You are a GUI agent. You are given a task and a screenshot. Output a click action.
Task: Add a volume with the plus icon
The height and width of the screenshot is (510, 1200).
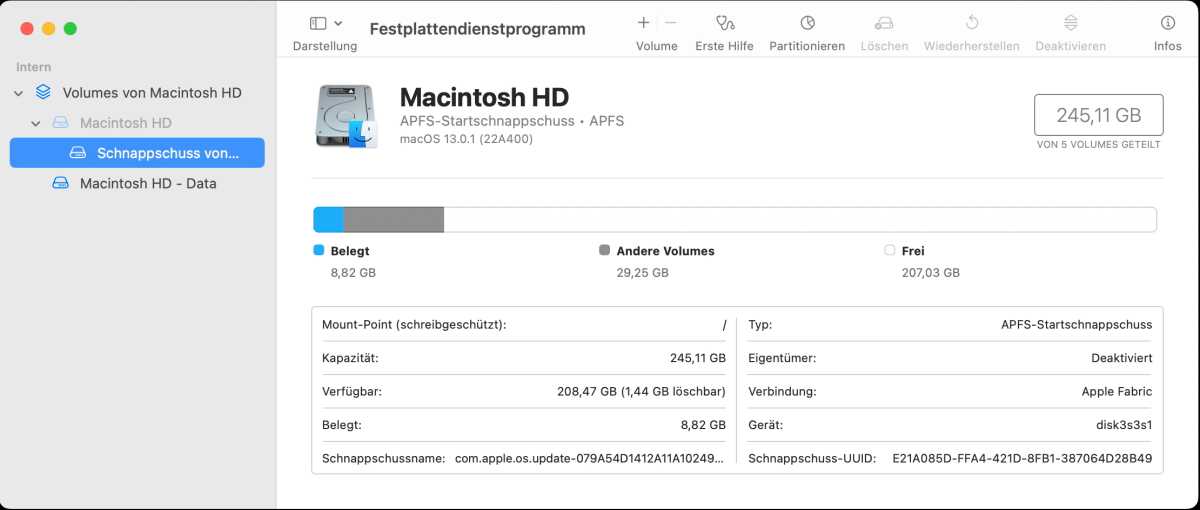coord(643,22)
